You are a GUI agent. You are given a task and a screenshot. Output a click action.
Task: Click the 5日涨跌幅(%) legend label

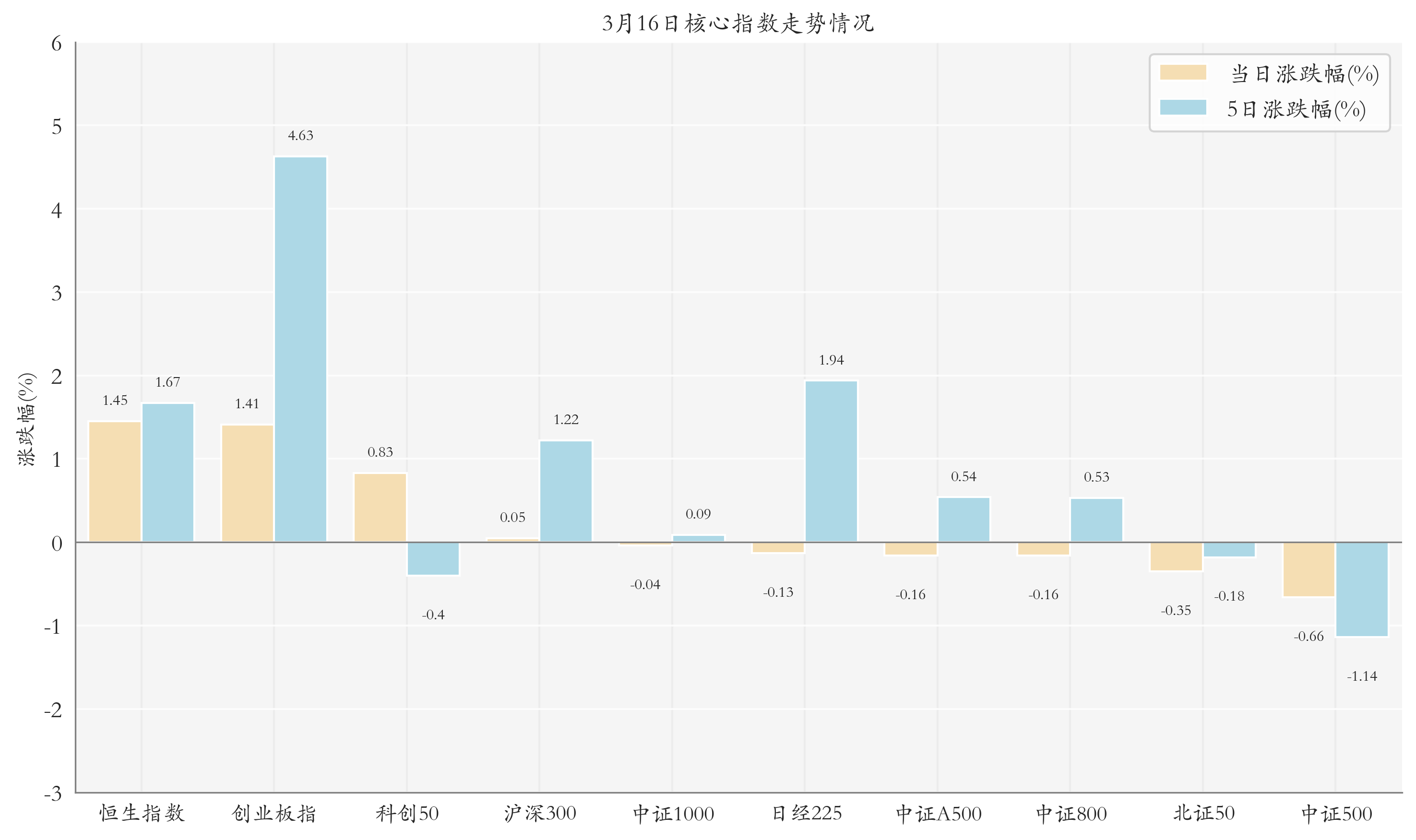point(1296,109)
